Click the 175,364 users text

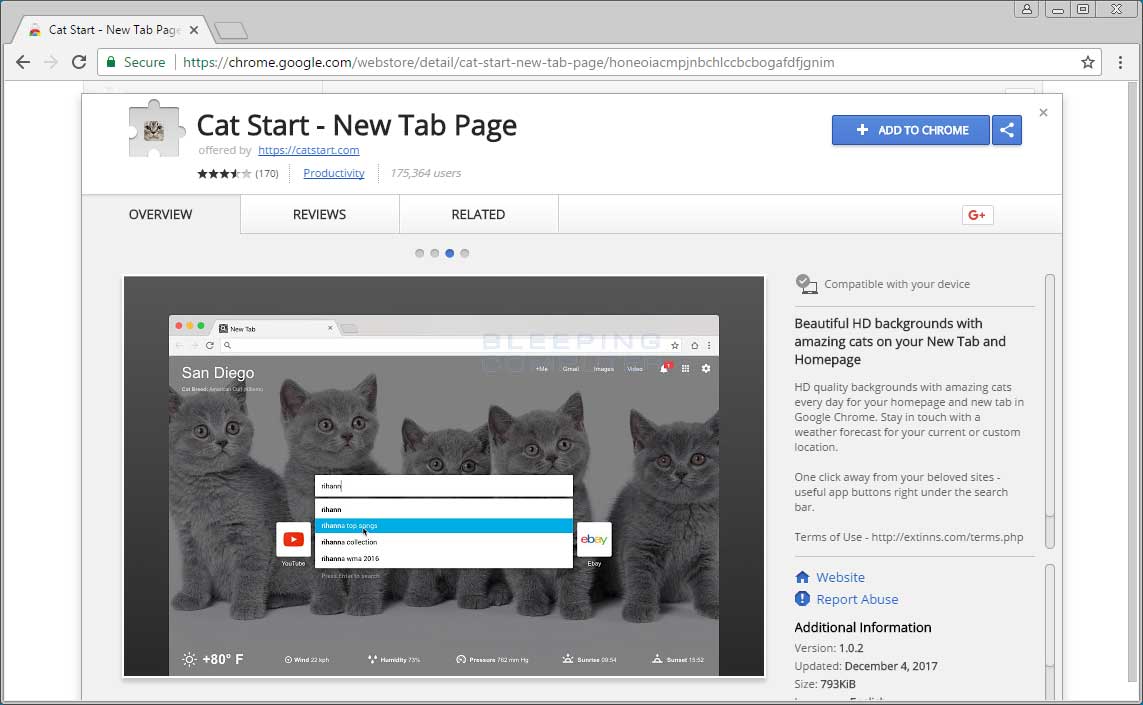pos(426,173)
